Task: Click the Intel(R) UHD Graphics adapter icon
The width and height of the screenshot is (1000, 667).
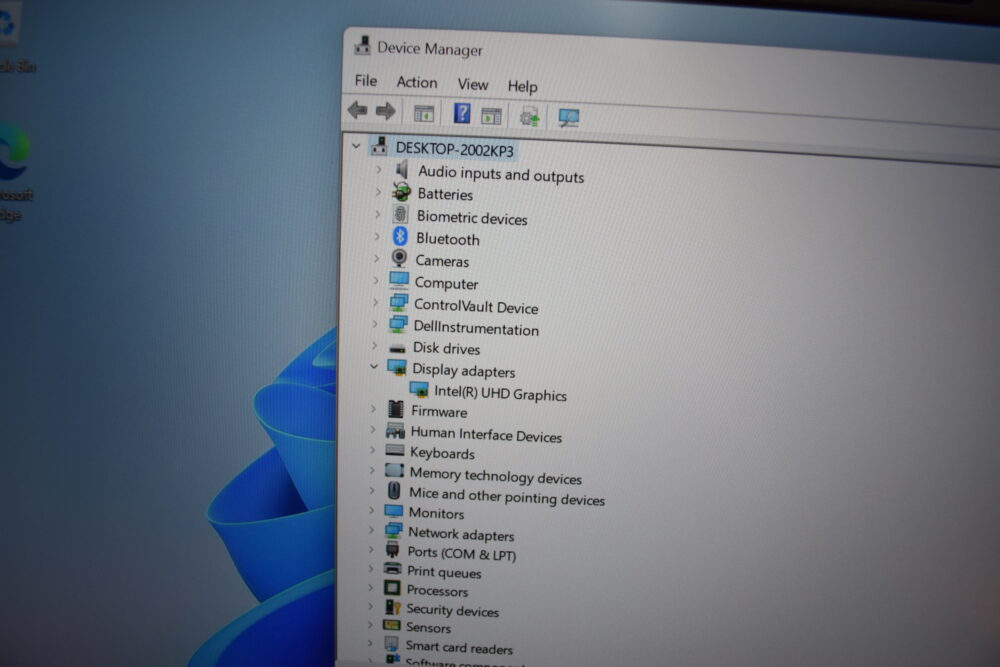Action: tap(419, 390)
